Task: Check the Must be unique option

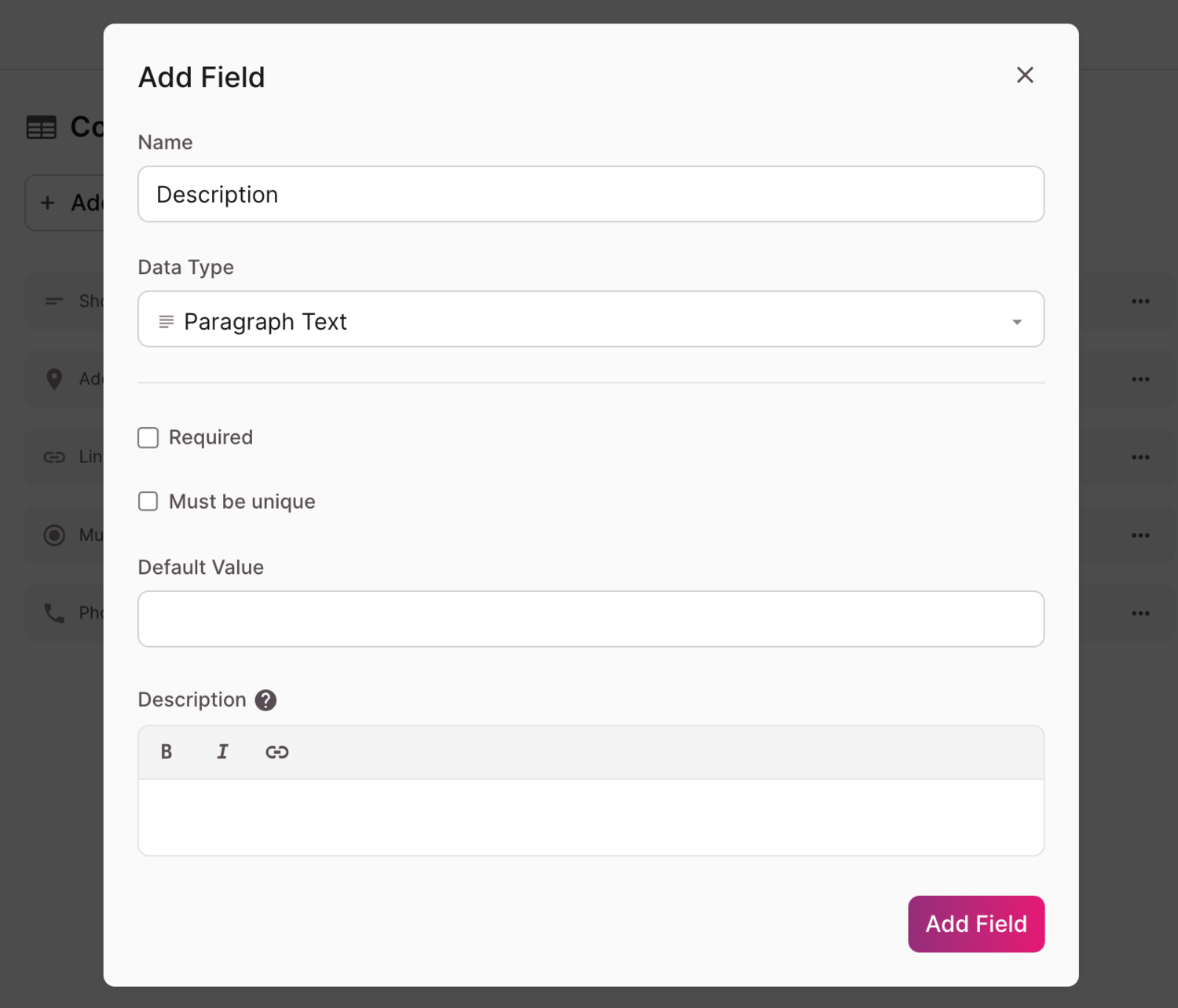Action: 148,502
